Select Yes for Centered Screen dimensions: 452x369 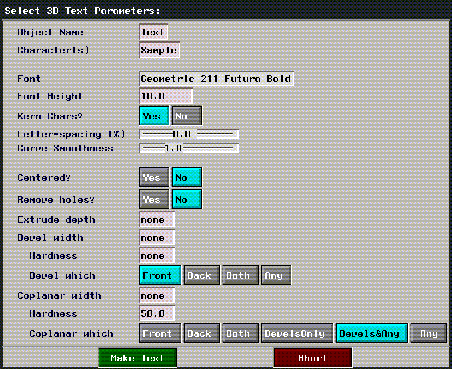coord(154,177)
